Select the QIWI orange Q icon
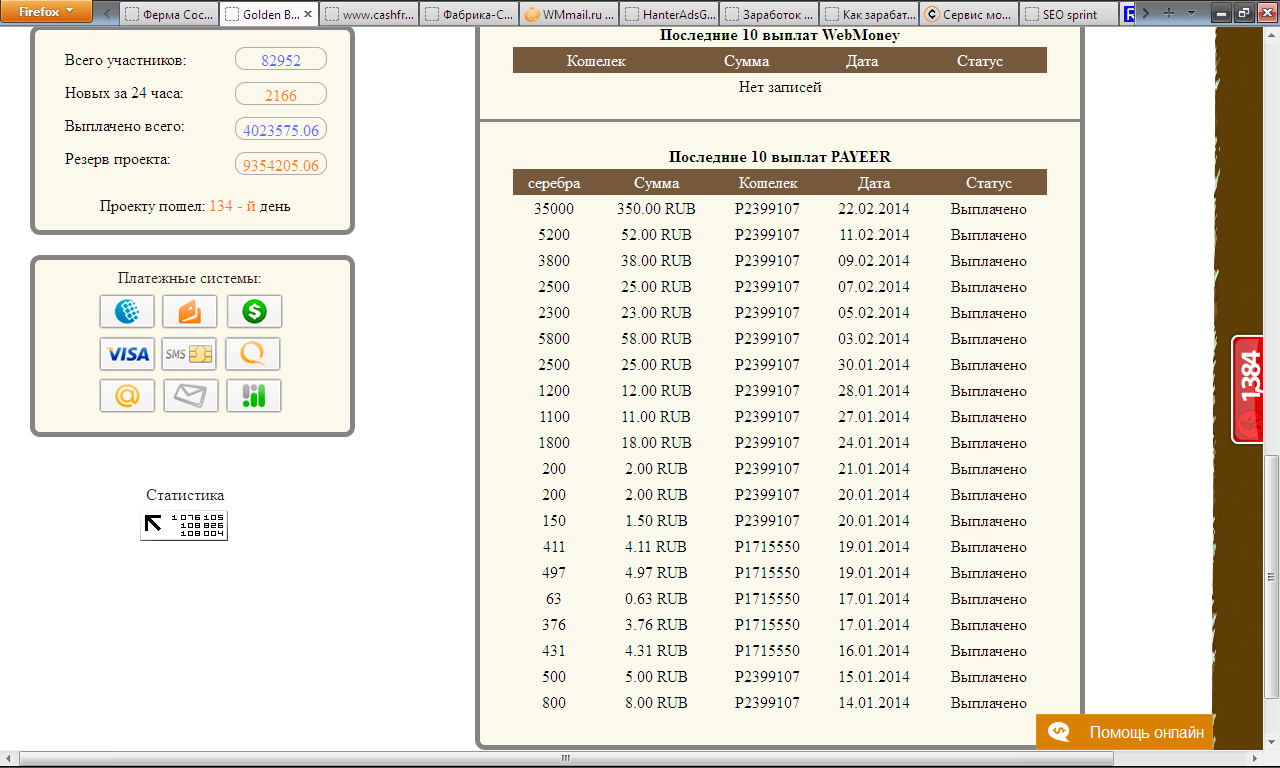1280x768 pixels. (253, 354)
